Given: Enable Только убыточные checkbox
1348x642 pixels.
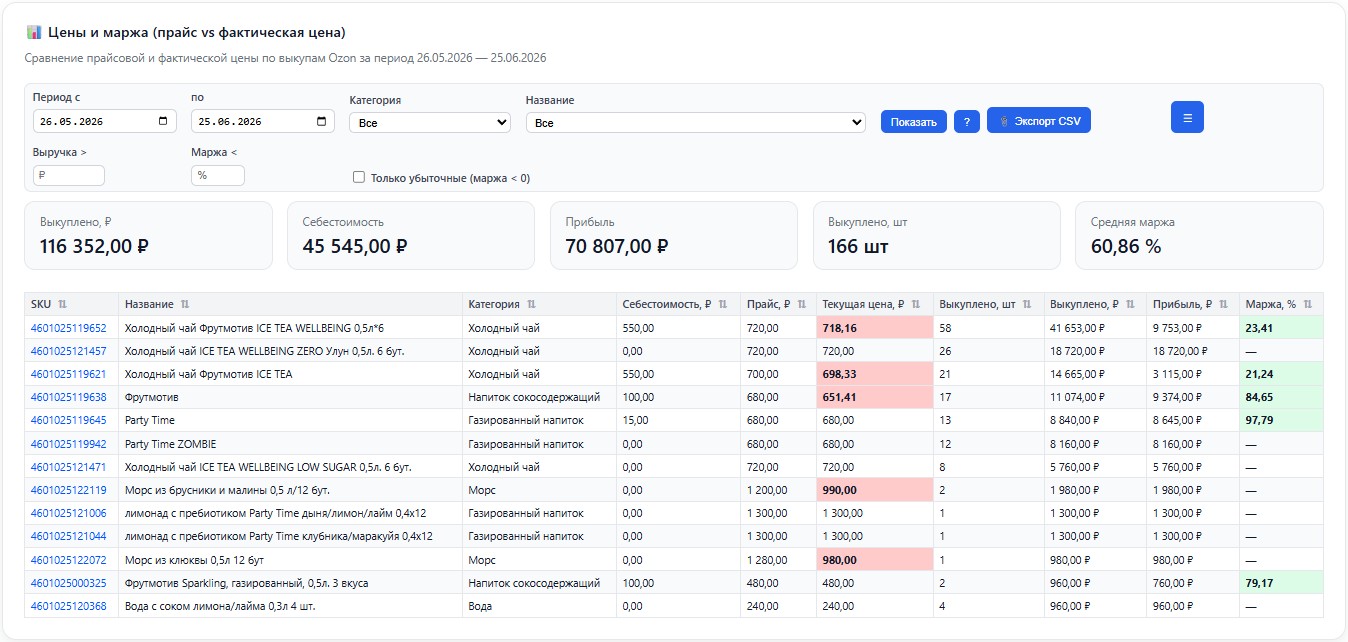Looking at the screenshot, I should [x=359, y=178].
